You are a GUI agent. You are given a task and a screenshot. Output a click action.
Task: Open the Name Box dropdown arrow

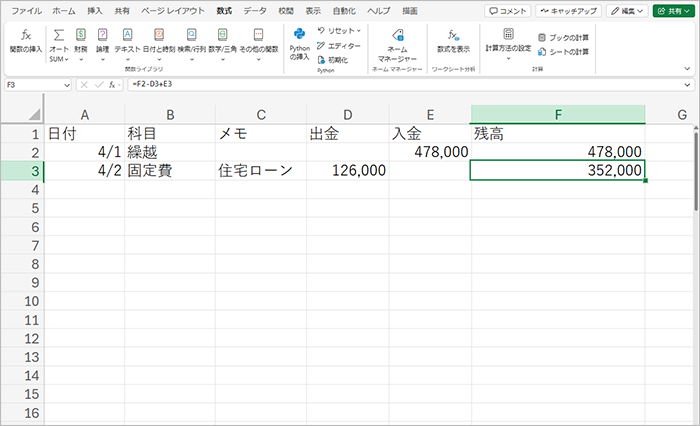tap(67, 85)
